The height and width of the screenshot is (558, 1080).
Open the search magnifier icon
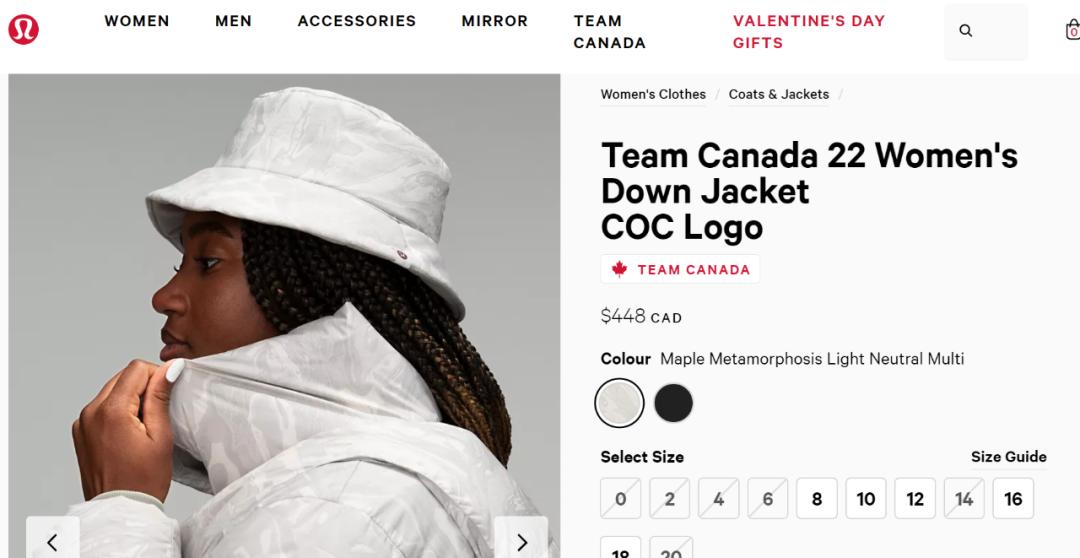[x=966, y=31]
